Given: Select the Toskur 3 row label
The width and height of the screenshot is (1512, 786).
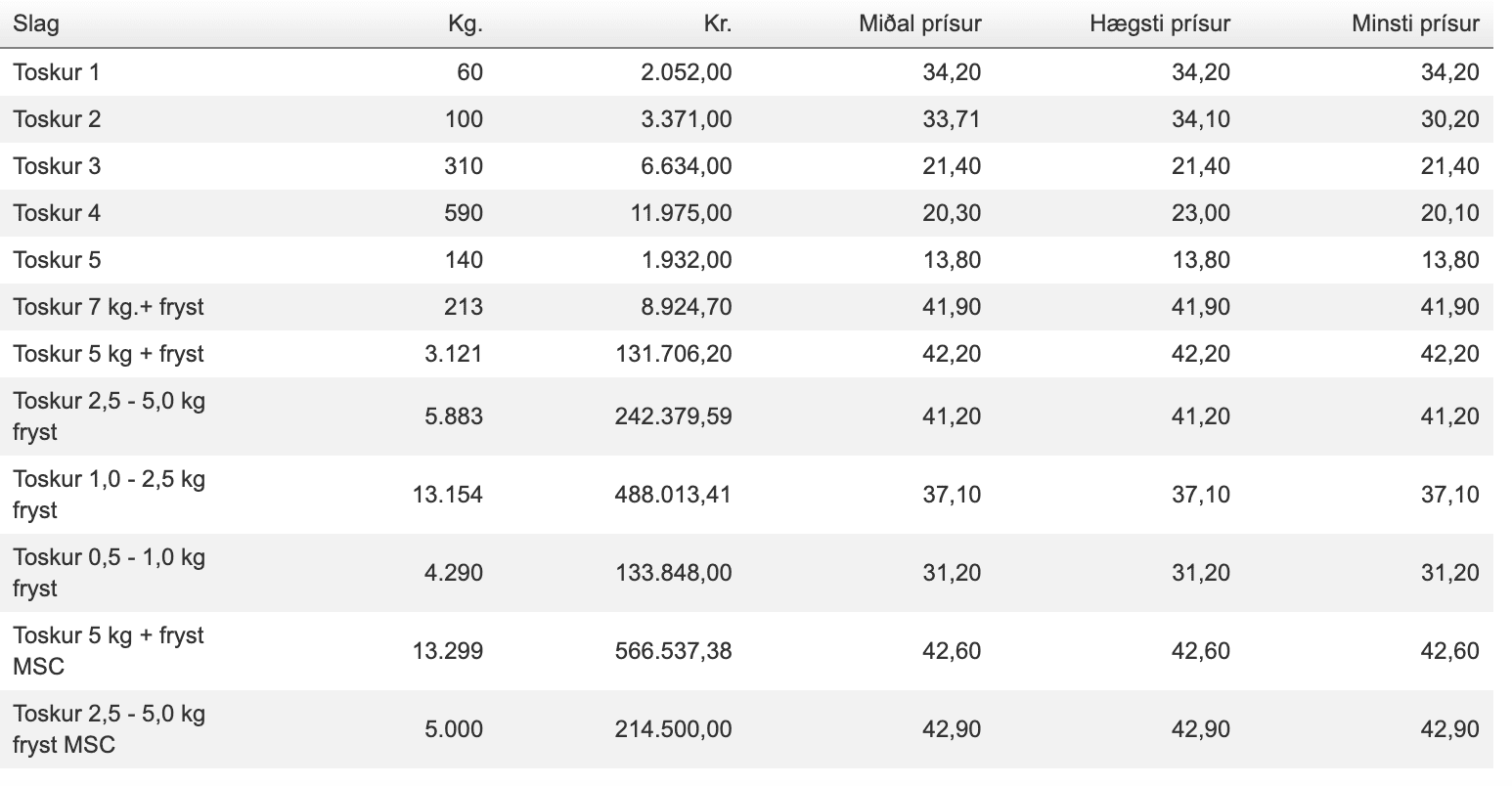Looking at the screenshot, I should 57,166.
